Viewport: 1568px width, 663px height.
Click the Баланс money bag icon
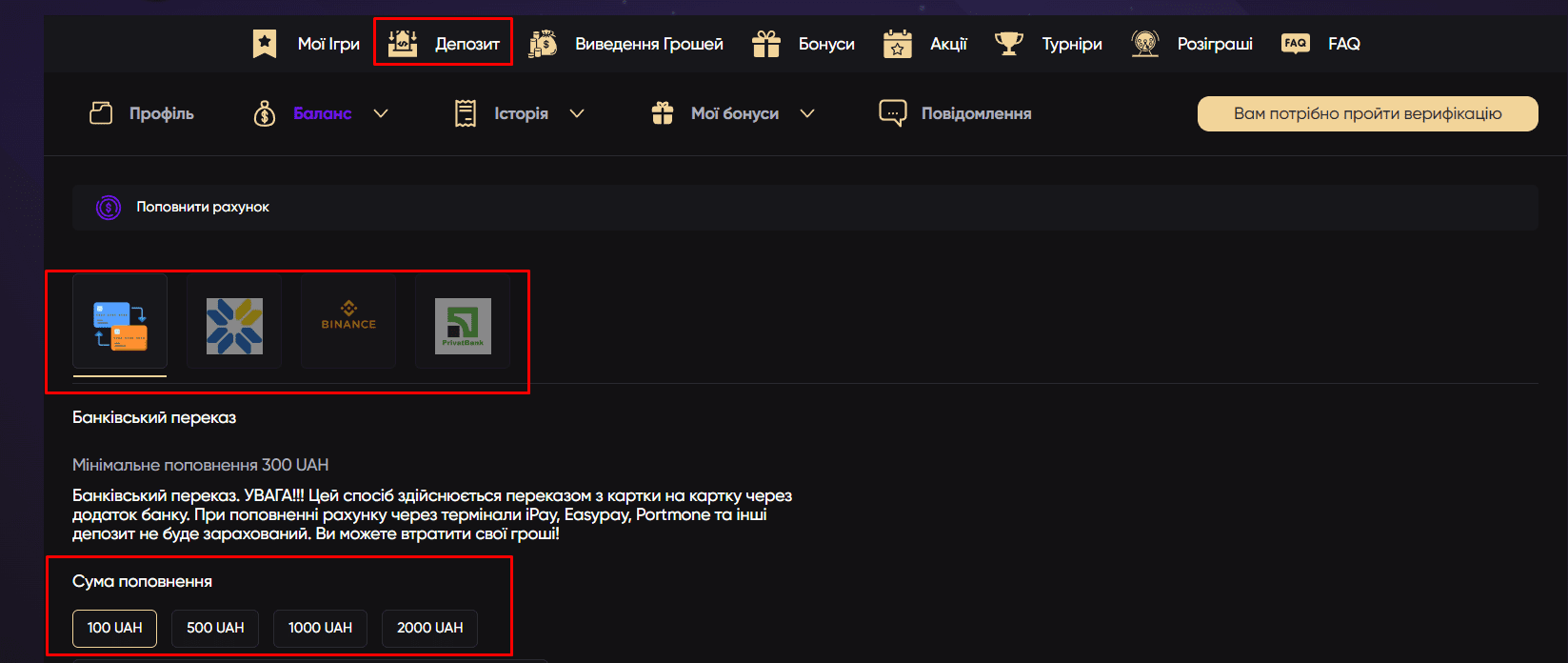[x=265, y=113]
